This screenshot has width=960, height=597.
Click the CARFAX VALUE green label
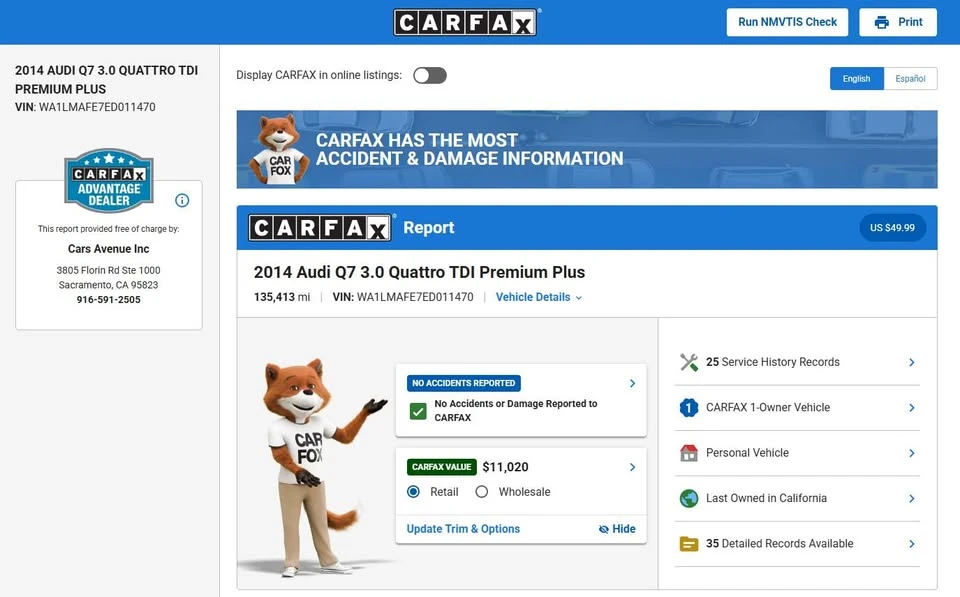coord(441,467)
